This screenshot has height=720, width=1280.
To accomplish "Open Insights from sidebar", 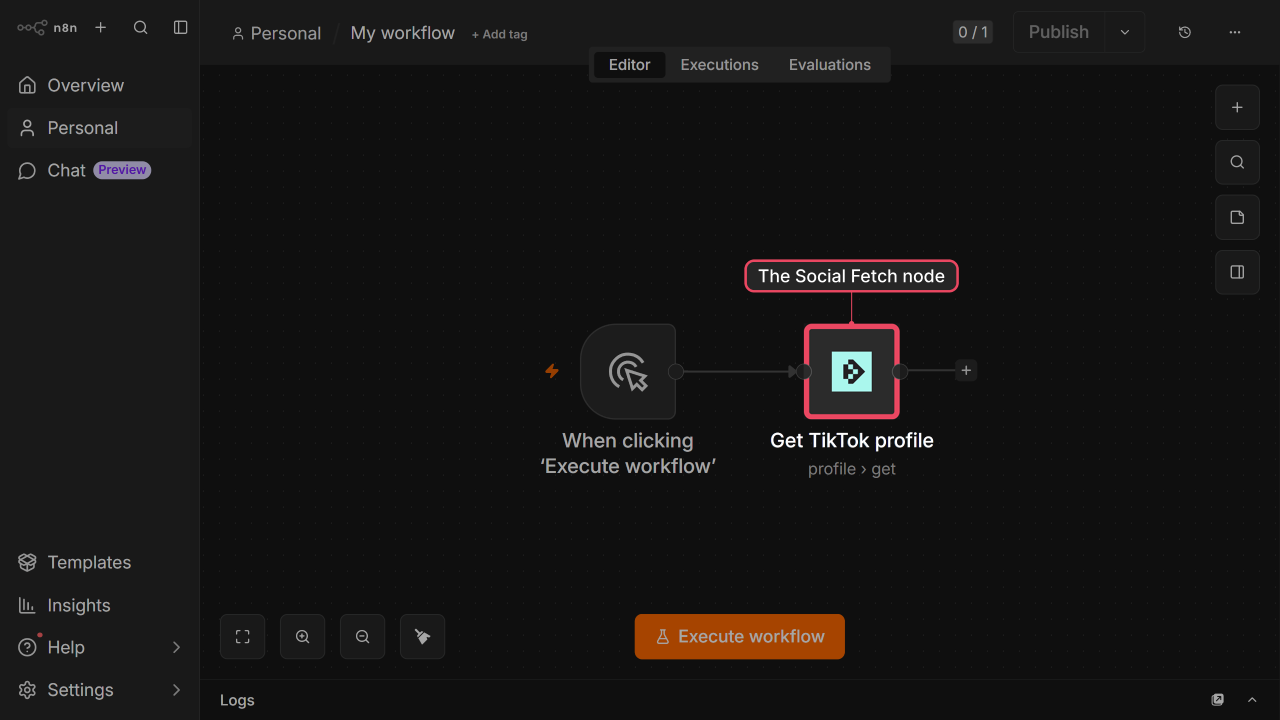I will click(x=100, y=605).
